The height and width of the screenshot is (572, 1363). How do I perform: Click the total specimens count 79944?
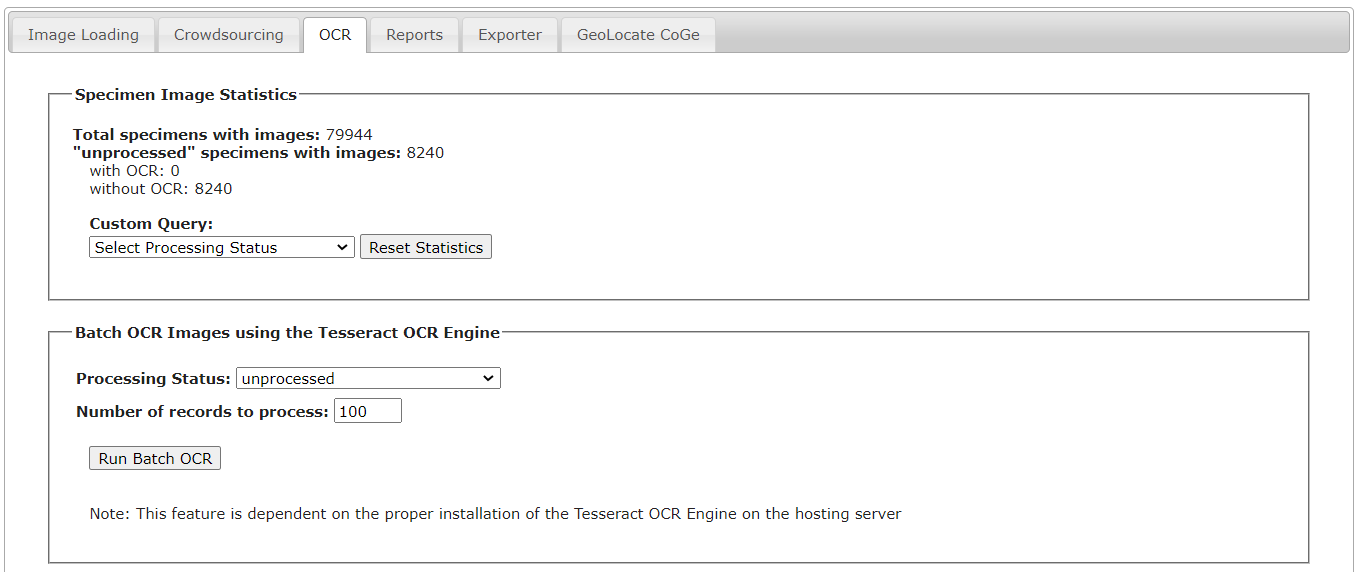pyautogui.click(x=349, y=135)
